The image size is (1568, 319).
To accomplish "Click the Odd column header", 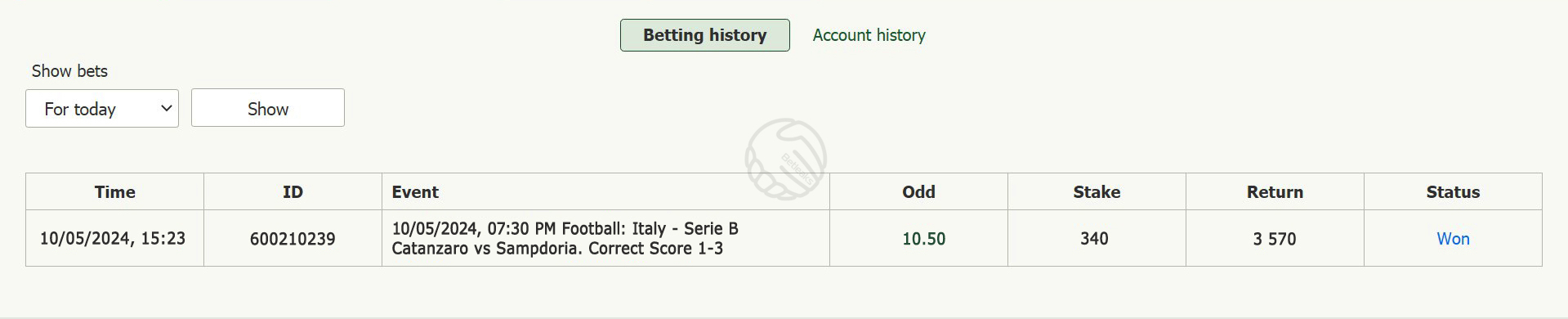I will click(x=918, y=192).
